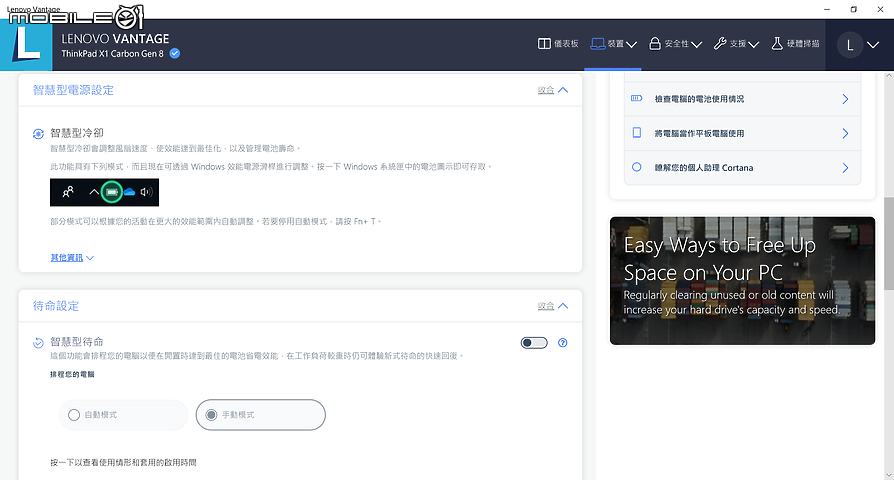Click the wrench support icon
The image size is (894, 480).
[720, 44]
